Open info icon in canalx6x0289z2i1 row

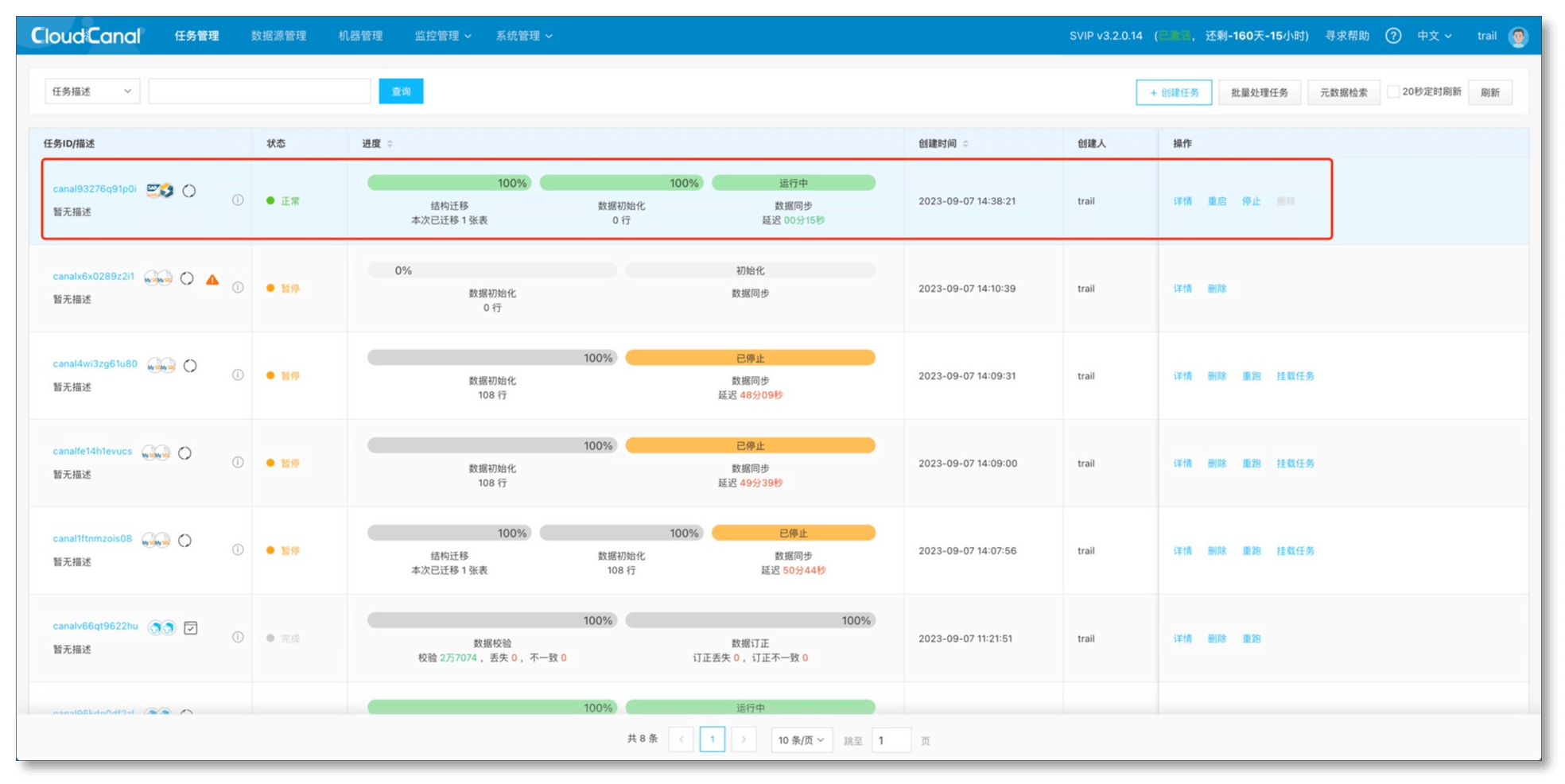point(238,288)
